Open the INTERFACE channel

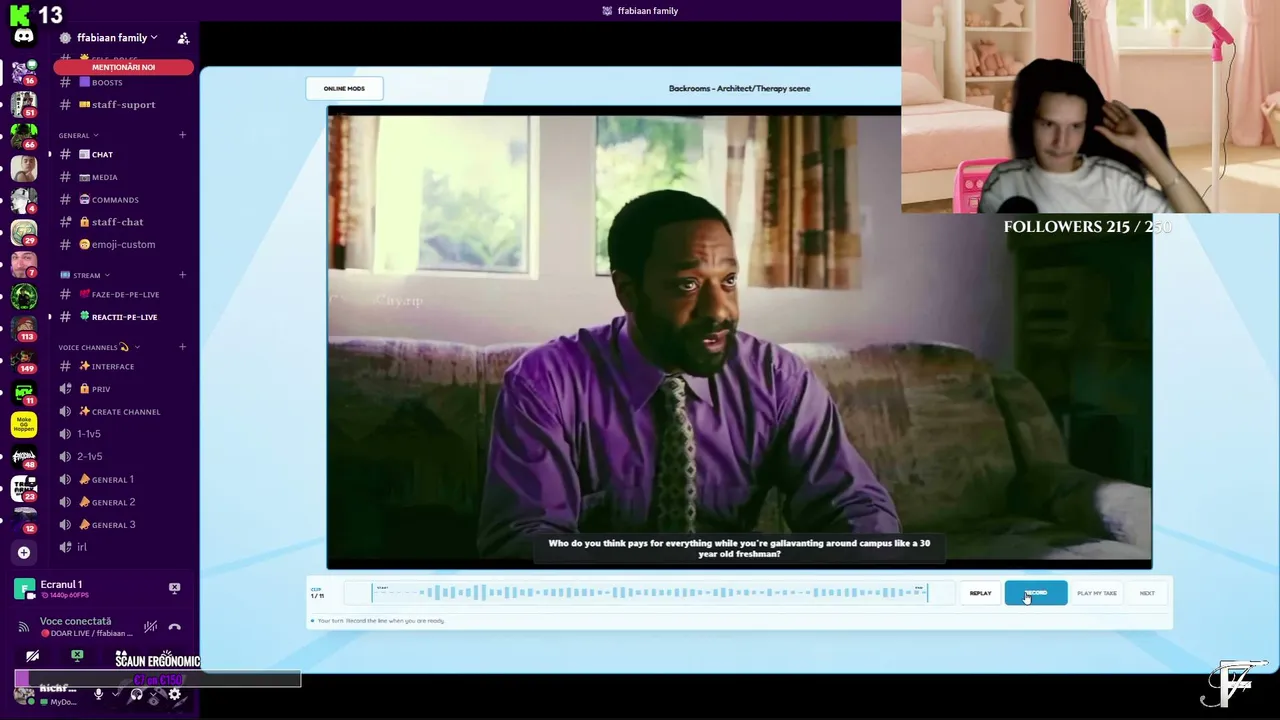(x=123, y=366)
